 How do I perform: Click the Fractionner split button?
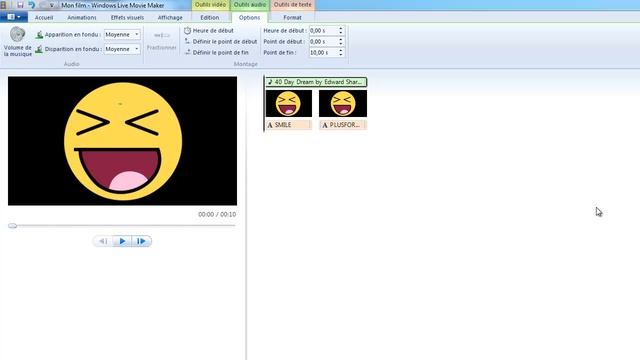tap(162, 41)
